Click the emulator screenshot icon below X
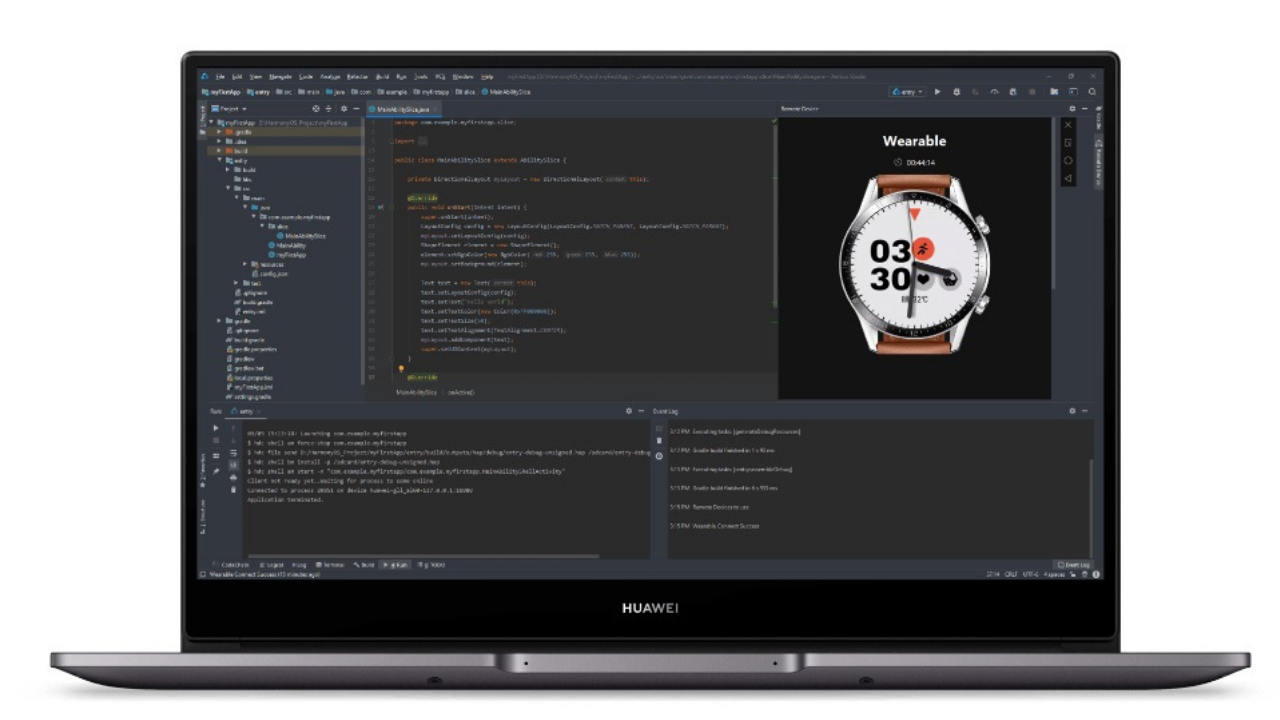Screen dimensions: 1280x720 [1068, 143]
